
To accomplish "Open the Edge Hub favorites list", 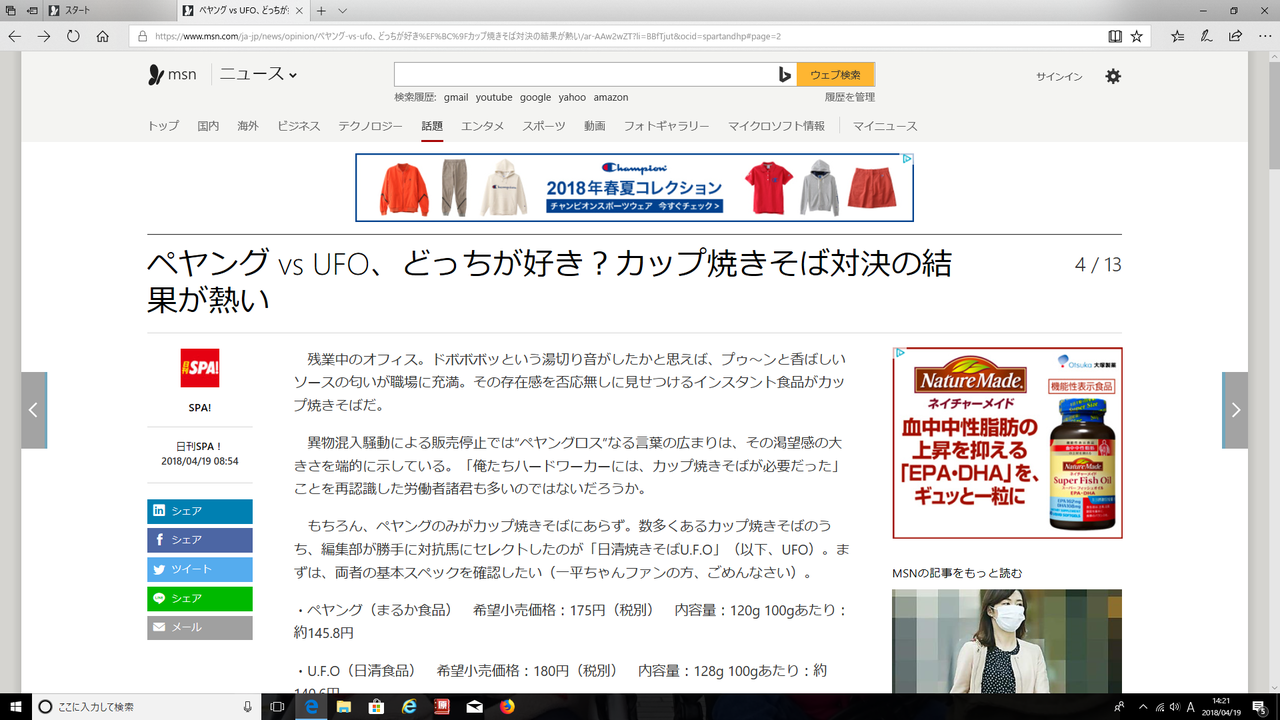I will pos(1177,36).
